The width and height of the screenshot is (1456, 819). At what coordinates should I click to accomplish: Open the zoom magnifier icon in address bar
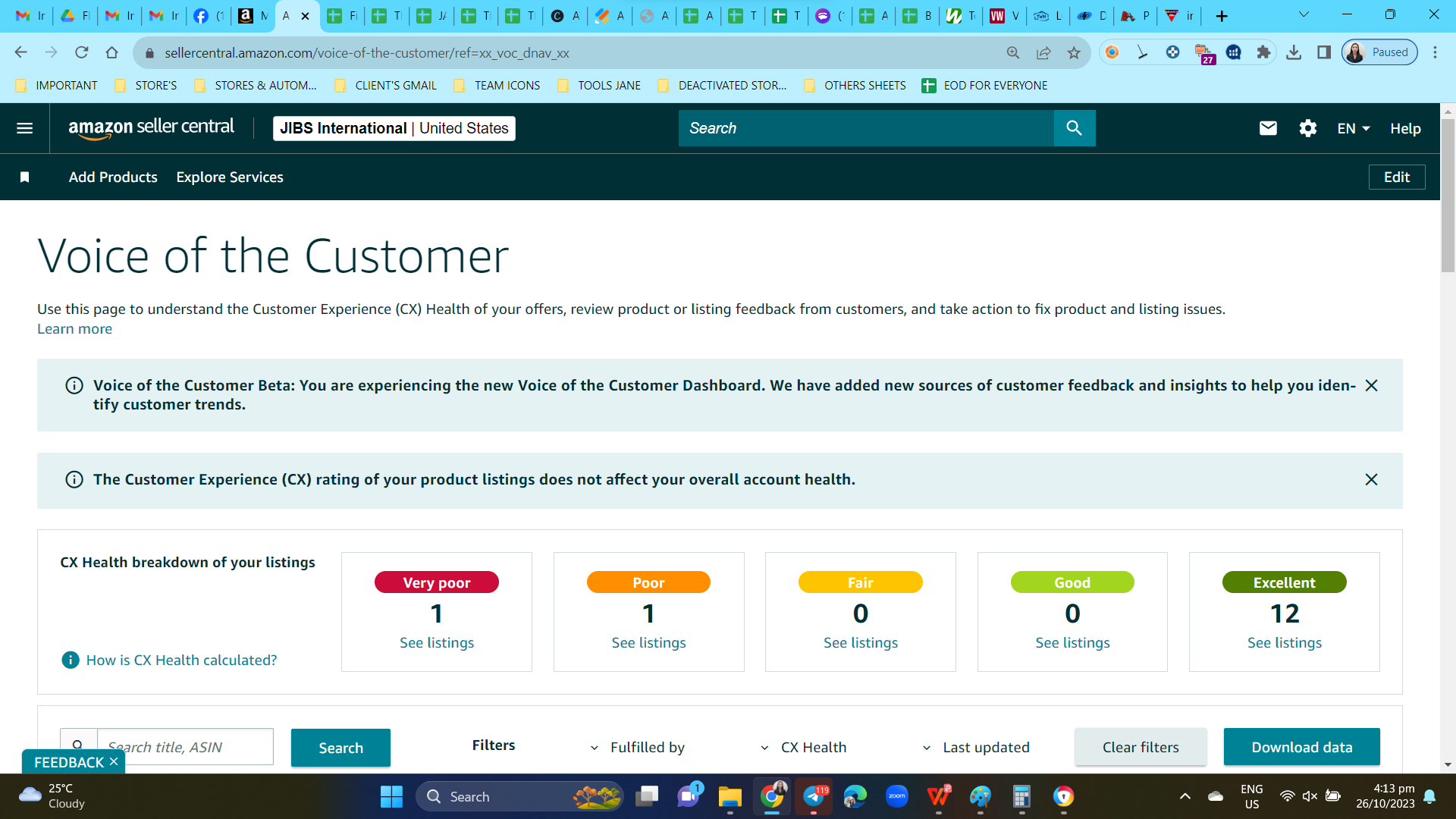[x=1013, y=52]
